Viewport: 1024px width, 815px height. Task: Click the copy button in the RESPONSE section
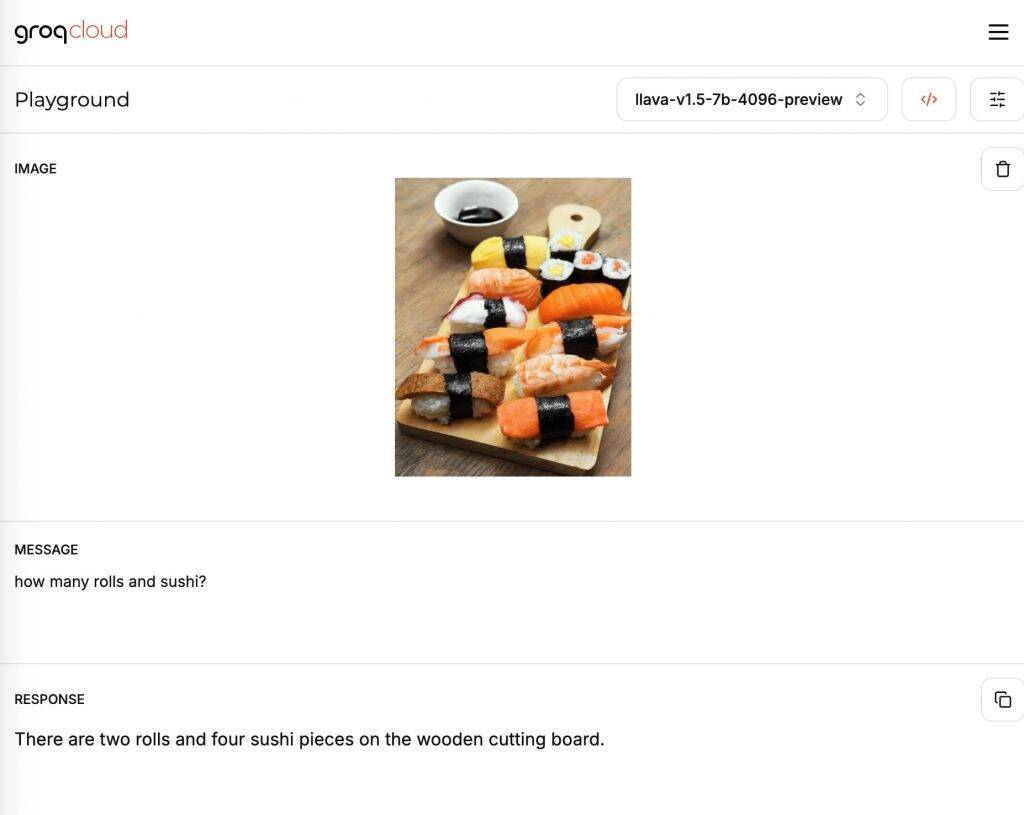(x=1002, y=699)
